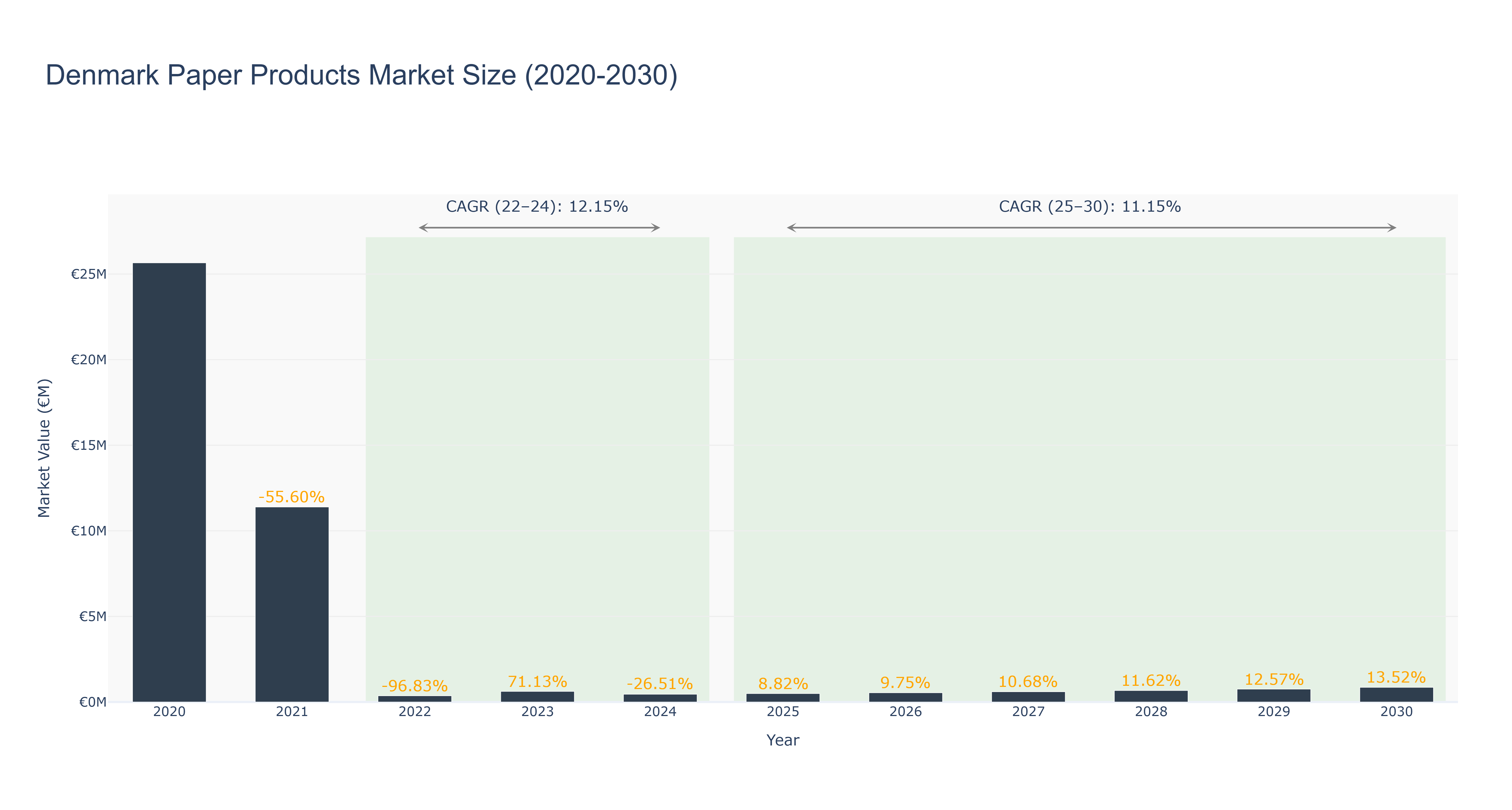Click the '€15M' y-axis tick label
Viewport: 1512px width, 810px height.
click(89, 446)
